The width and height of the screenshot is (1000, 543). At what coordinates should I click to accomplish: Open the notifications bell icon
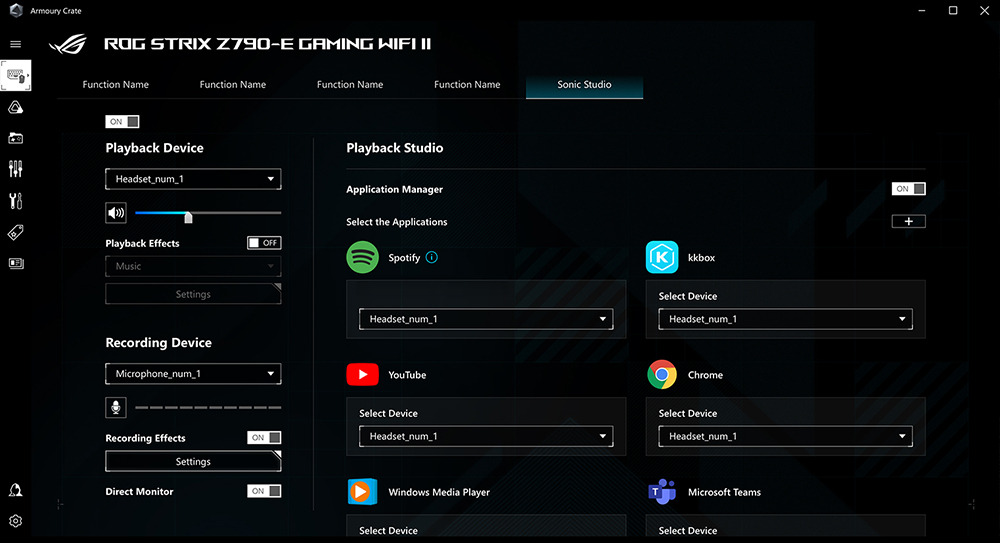click(15, 490)
